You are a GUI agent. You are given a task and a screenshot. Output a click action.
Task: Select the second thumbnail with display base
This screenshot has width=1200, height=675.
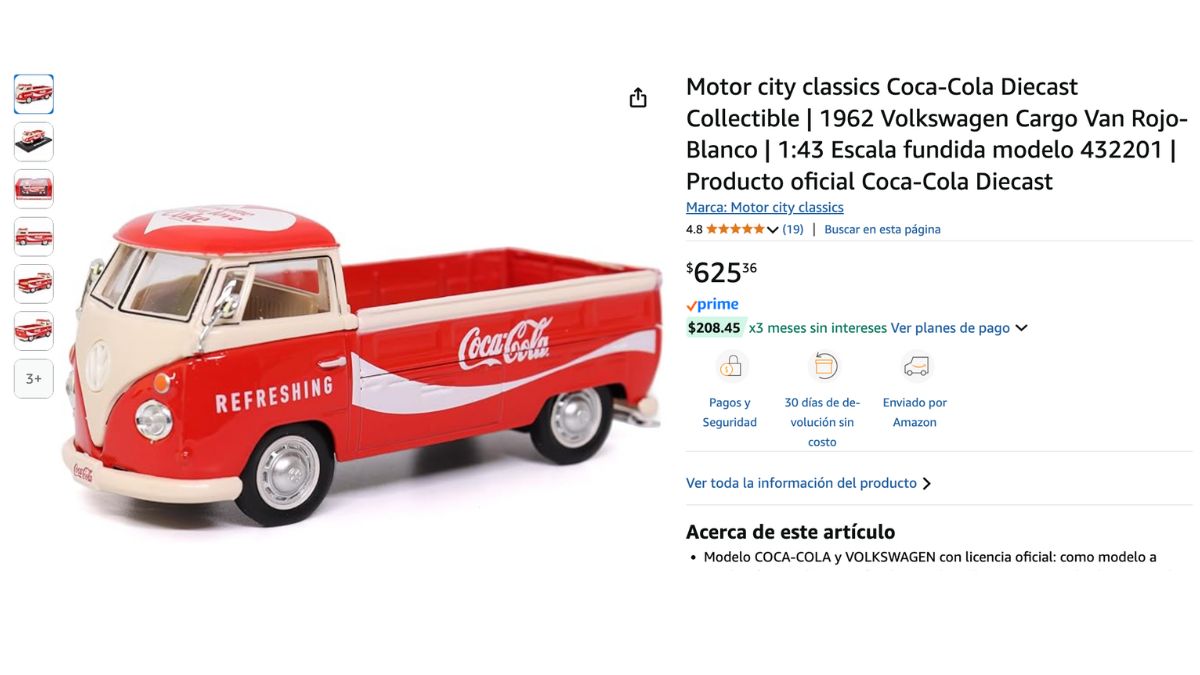pos(34,142)
